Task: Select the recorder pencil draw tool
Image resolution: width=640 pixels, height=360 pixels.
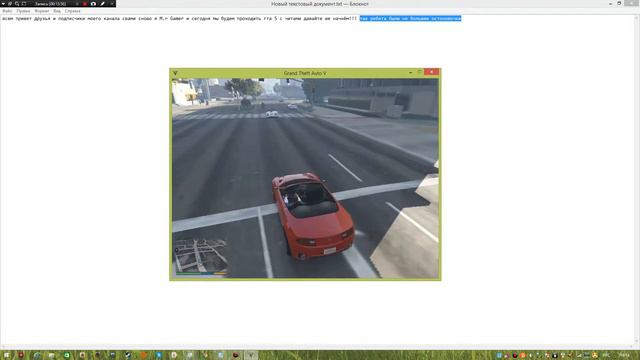Action: [x=102, y=4]
